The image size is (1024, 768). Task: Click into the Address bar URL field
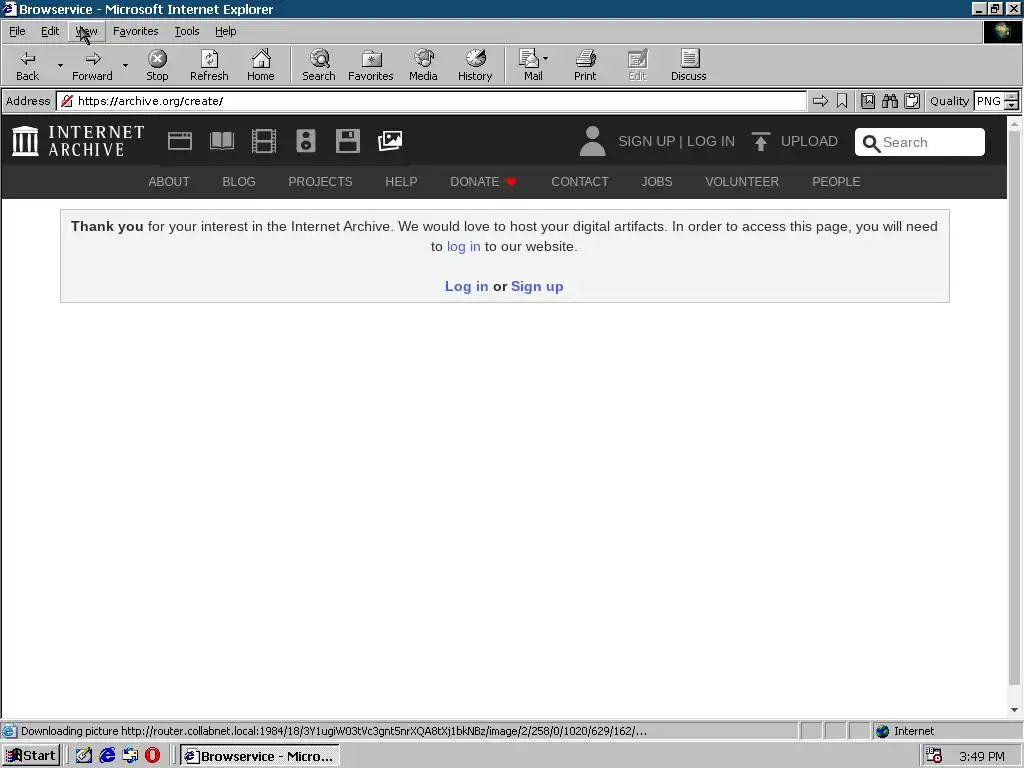click(x=431, y=101)
